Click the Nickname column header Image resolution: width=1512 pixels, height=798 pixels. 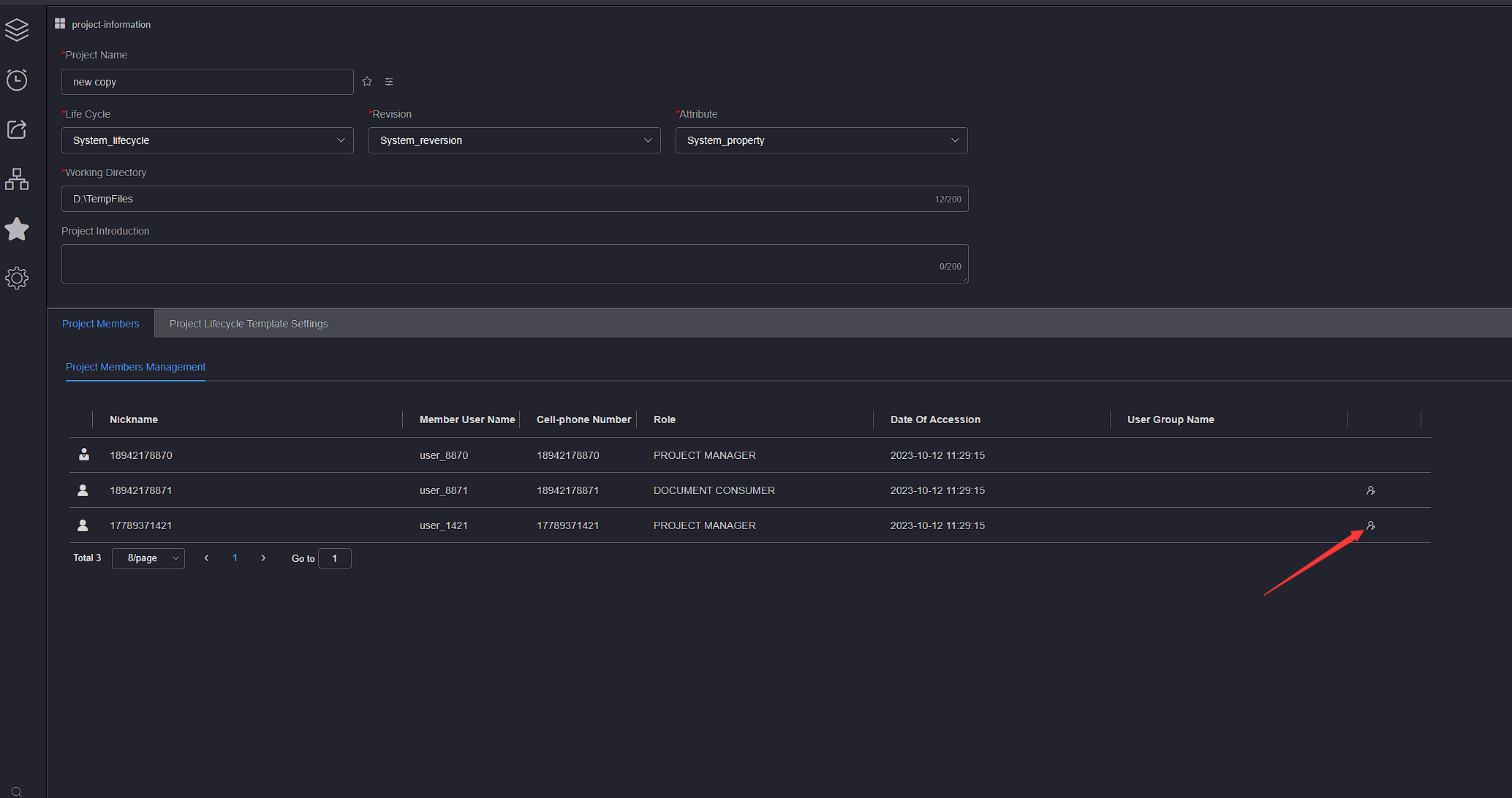[134, 419]
